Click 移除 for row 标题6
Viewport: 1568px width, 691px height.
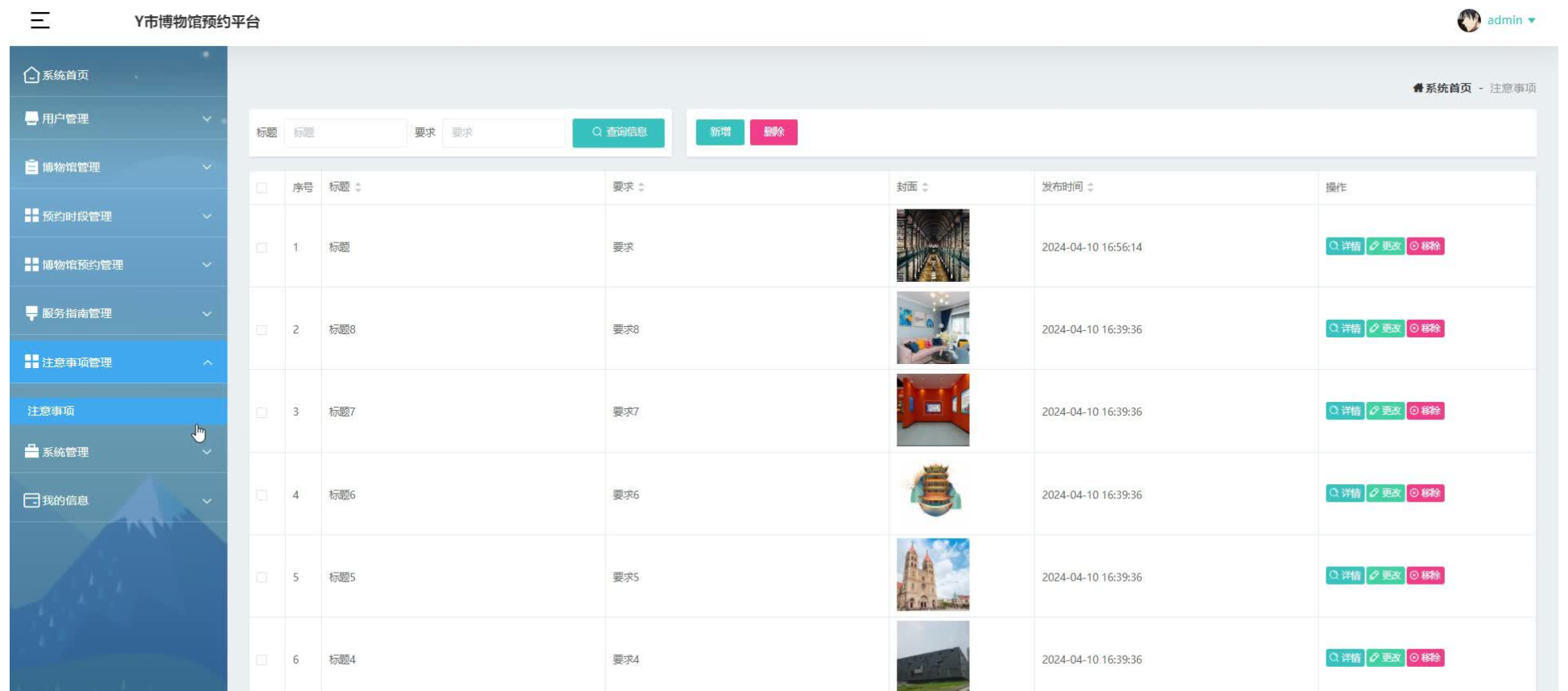point(1426,493)
